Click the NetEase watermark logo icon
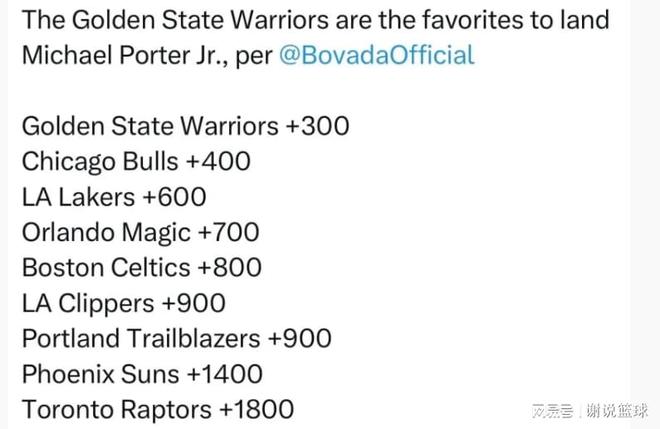 click(552, 410)
